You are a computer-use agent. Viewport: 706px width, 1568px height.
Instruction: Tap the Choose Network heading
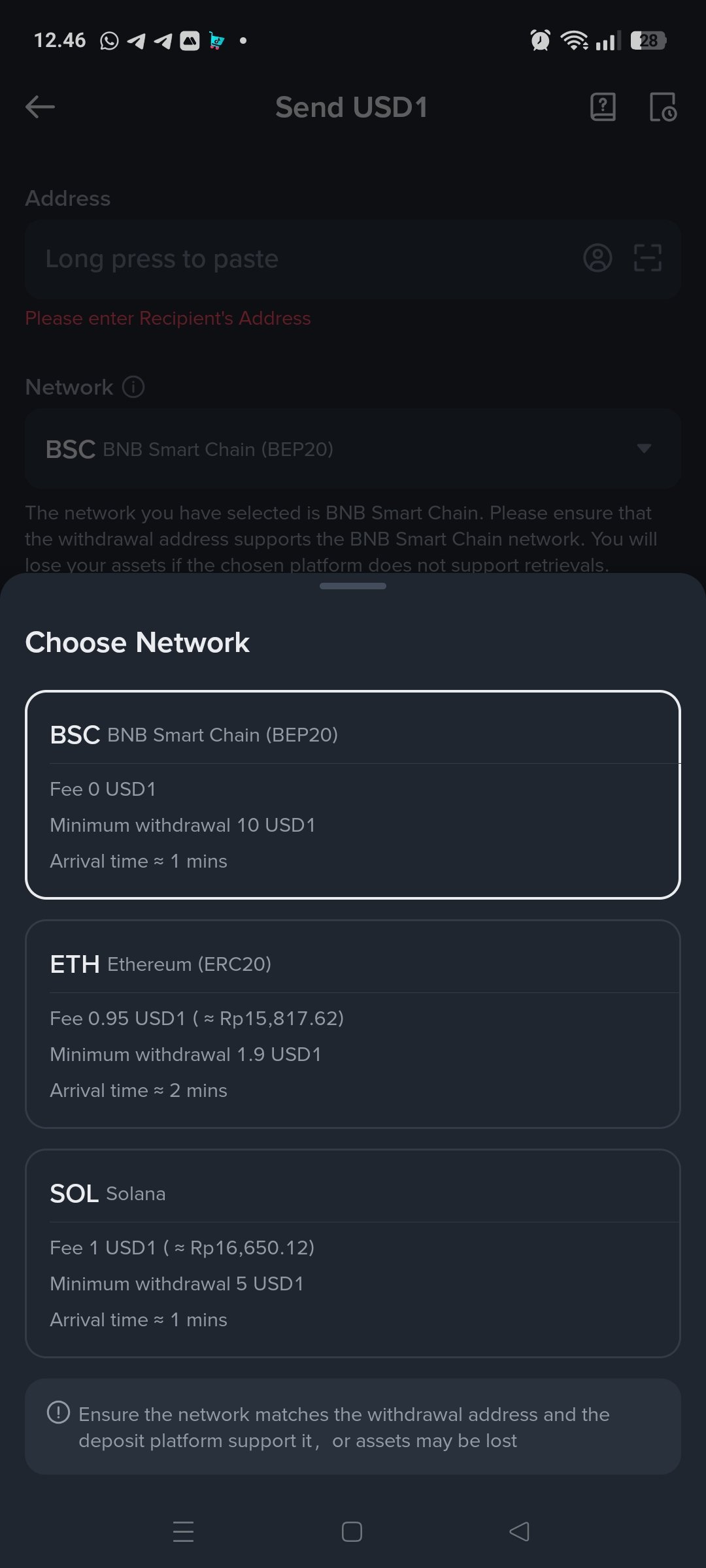137,642
